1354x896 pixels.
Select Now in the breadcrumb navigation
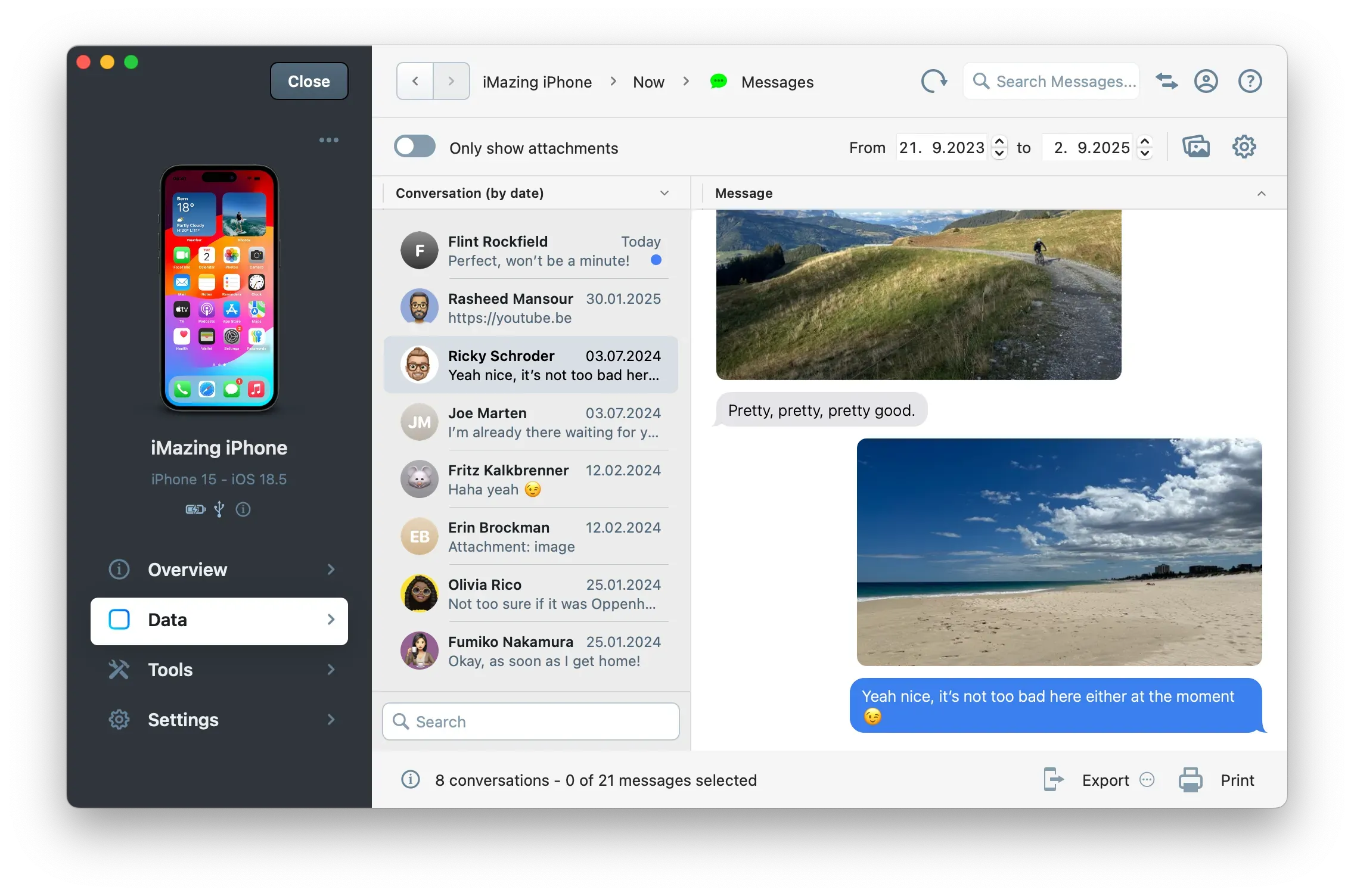point(648,82)
